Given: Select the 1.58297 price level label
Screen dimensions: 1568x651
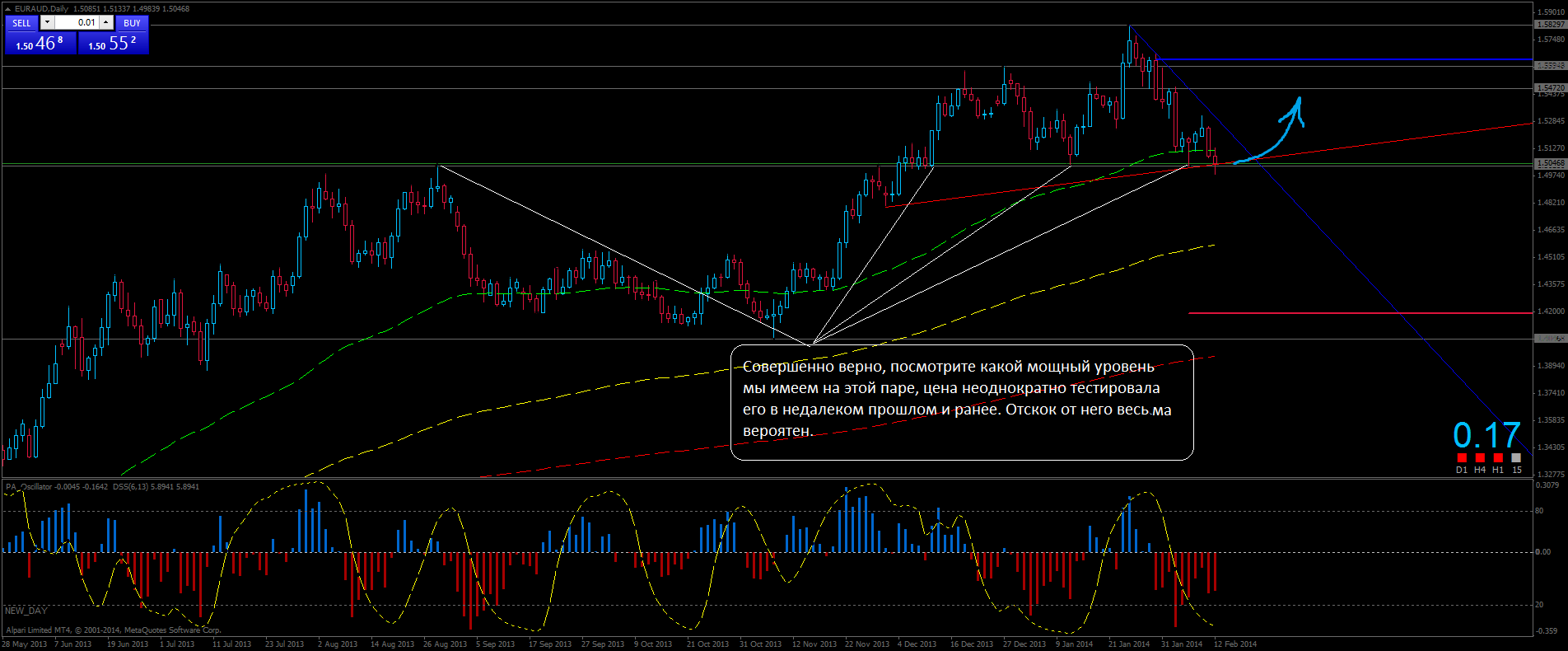Looking at the screenshot, I should [1551, 25].
